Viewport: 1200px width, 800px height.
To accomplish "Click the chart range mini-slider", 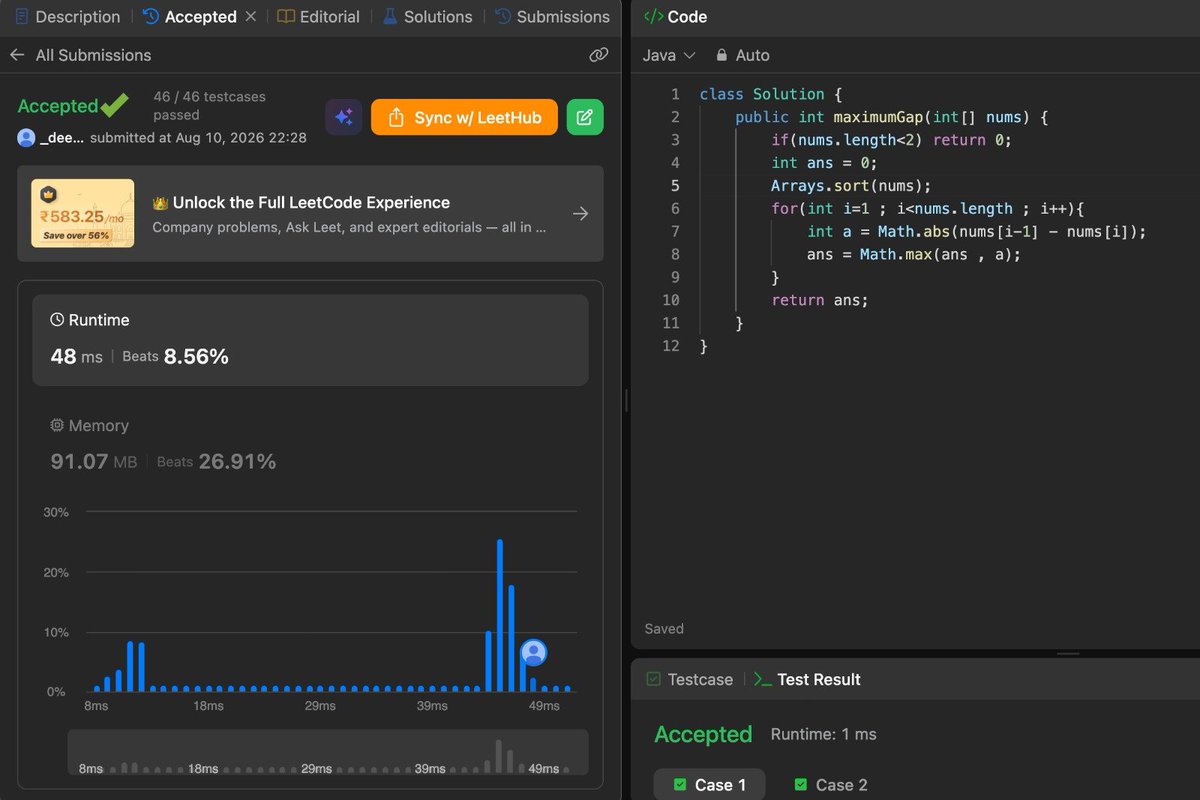I will [328, 752].
